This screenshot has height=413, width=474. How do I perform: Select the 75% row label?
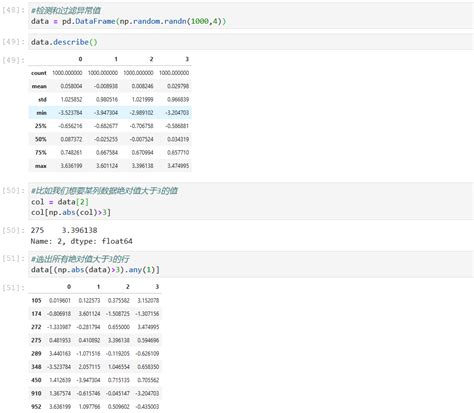coord(41,152)
